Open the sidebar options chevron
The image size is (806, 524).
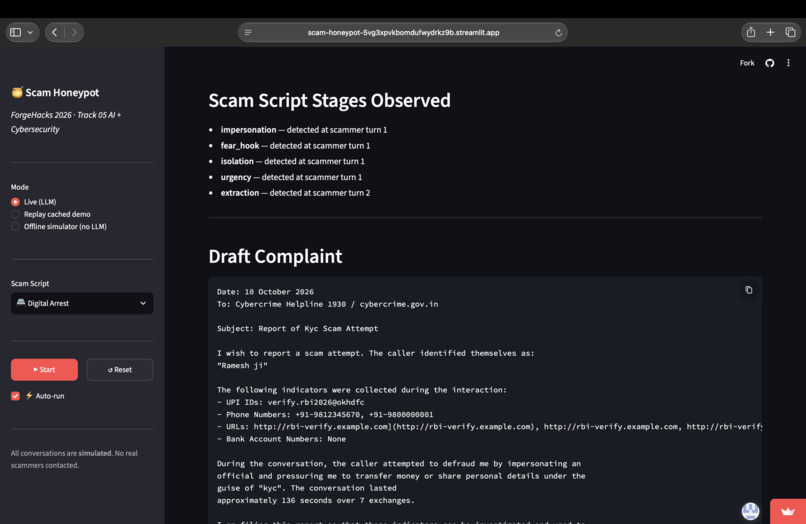30,32
